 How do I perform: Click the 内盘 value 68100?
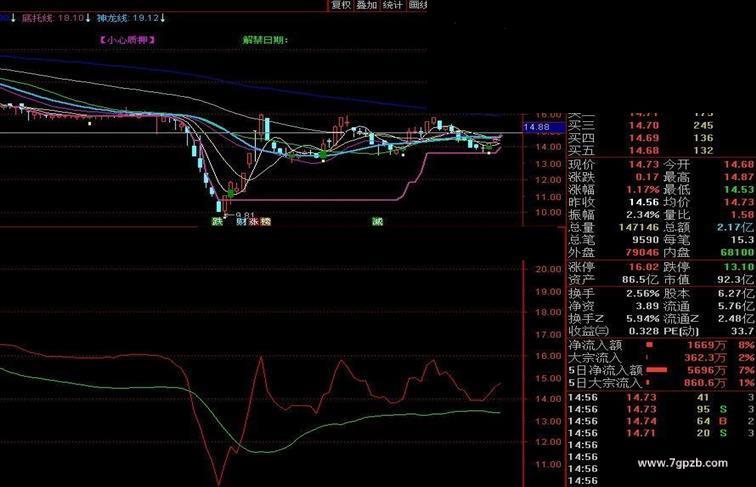pos(738,252)
